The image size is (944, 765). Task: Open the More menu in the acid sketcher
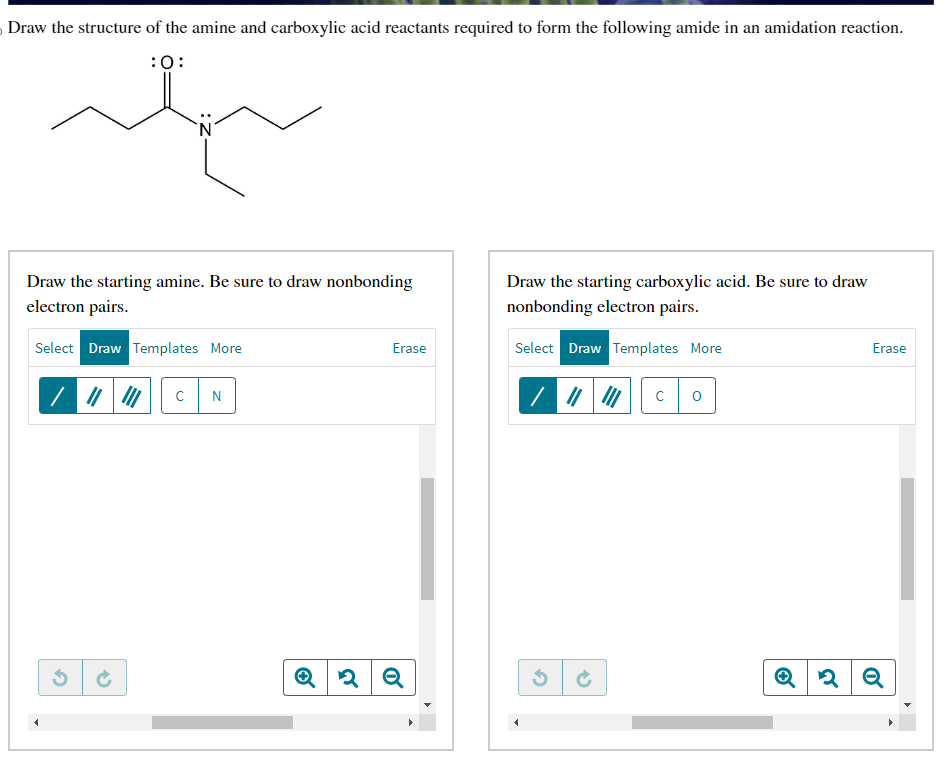706,348
